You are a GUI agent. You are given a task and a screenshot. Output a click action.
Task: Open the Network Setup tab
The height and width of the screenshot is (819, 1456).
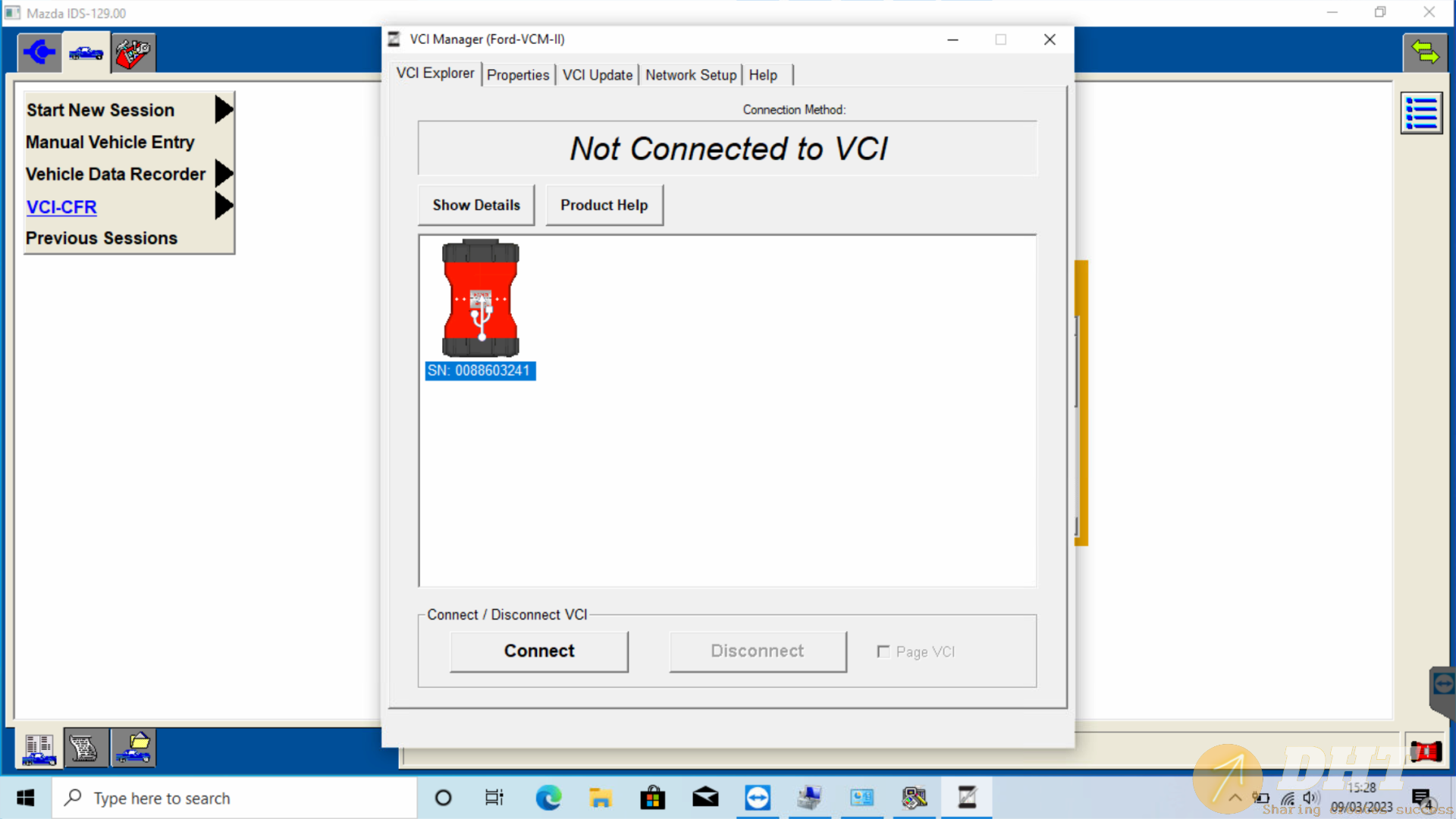click(690, 74)
